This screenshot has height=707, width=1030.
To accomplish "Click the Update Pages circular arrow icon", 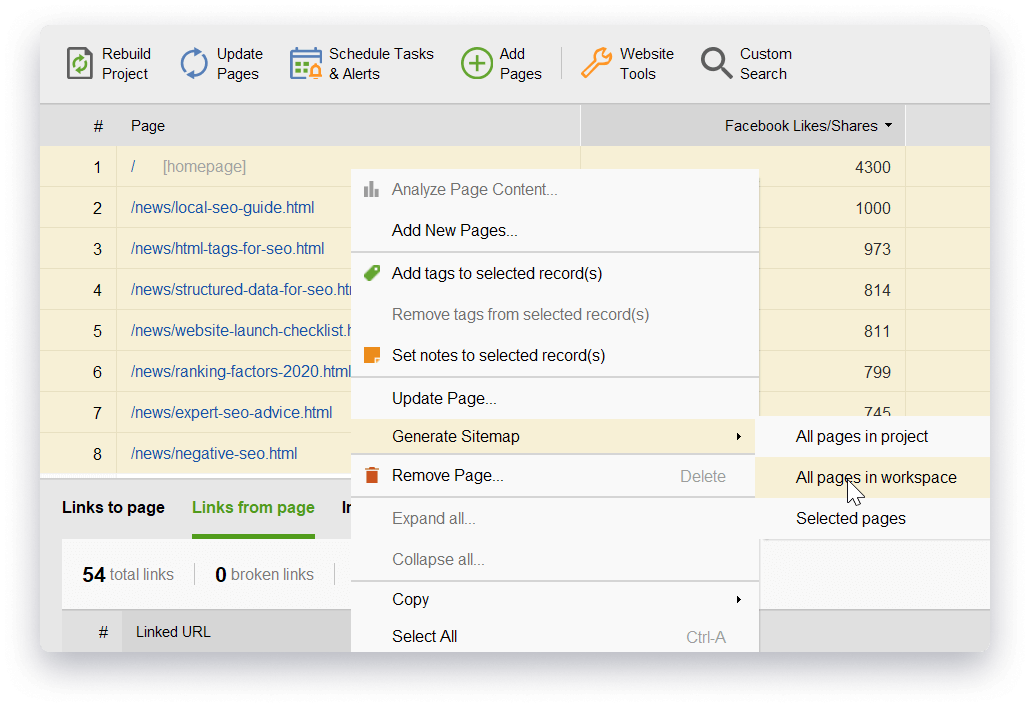I will (x=194, y=64).
